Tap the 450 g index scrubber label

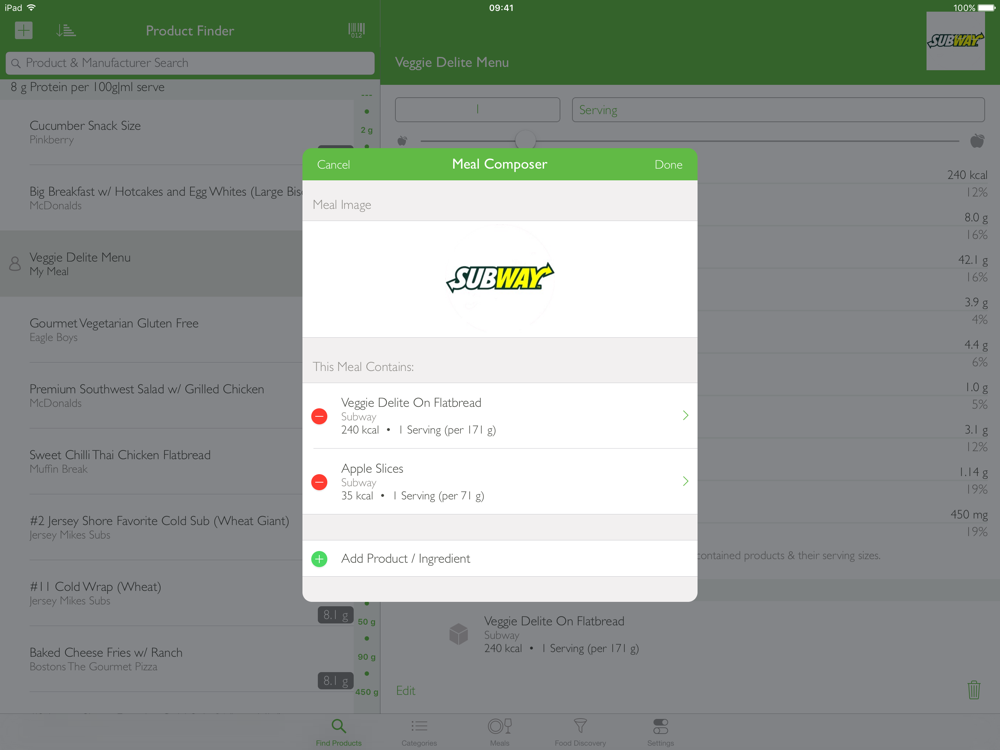367,692
